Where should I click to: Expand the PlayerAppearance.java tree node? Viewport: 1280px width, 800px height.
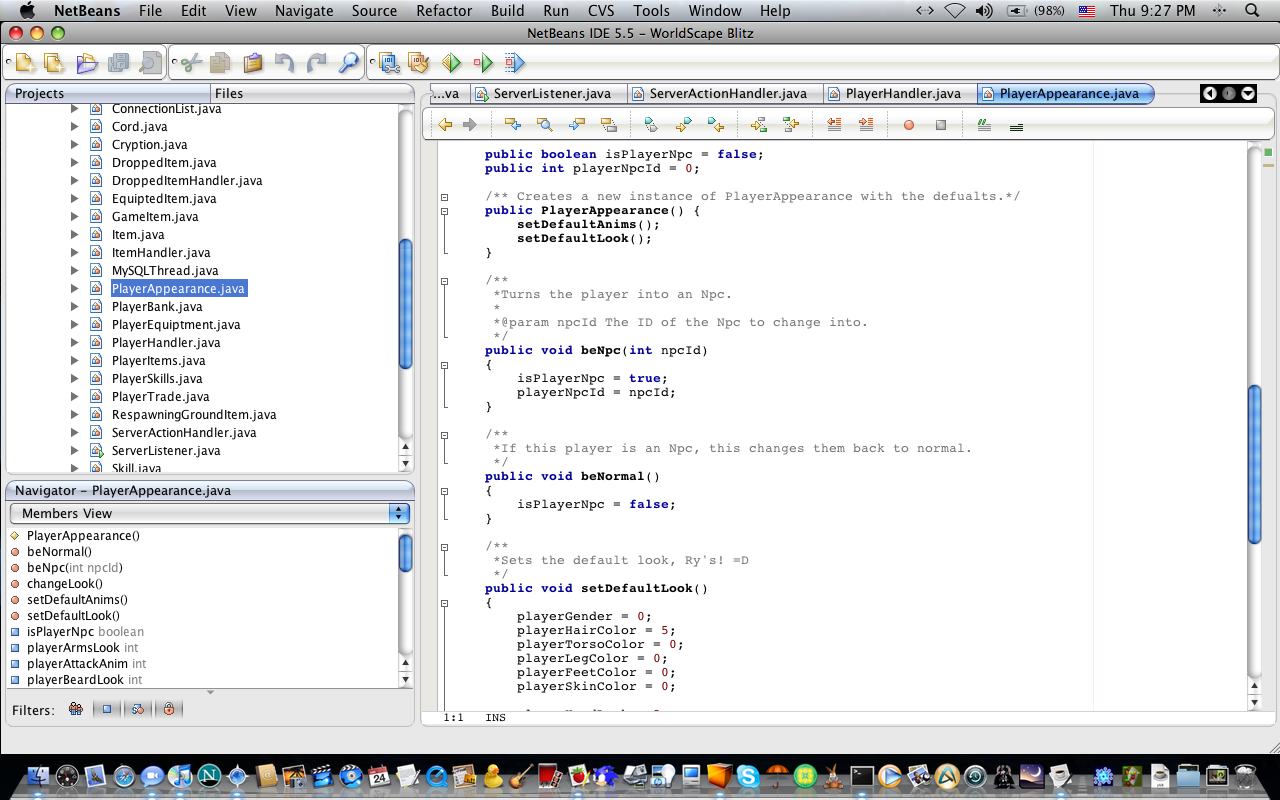point(74,289)
